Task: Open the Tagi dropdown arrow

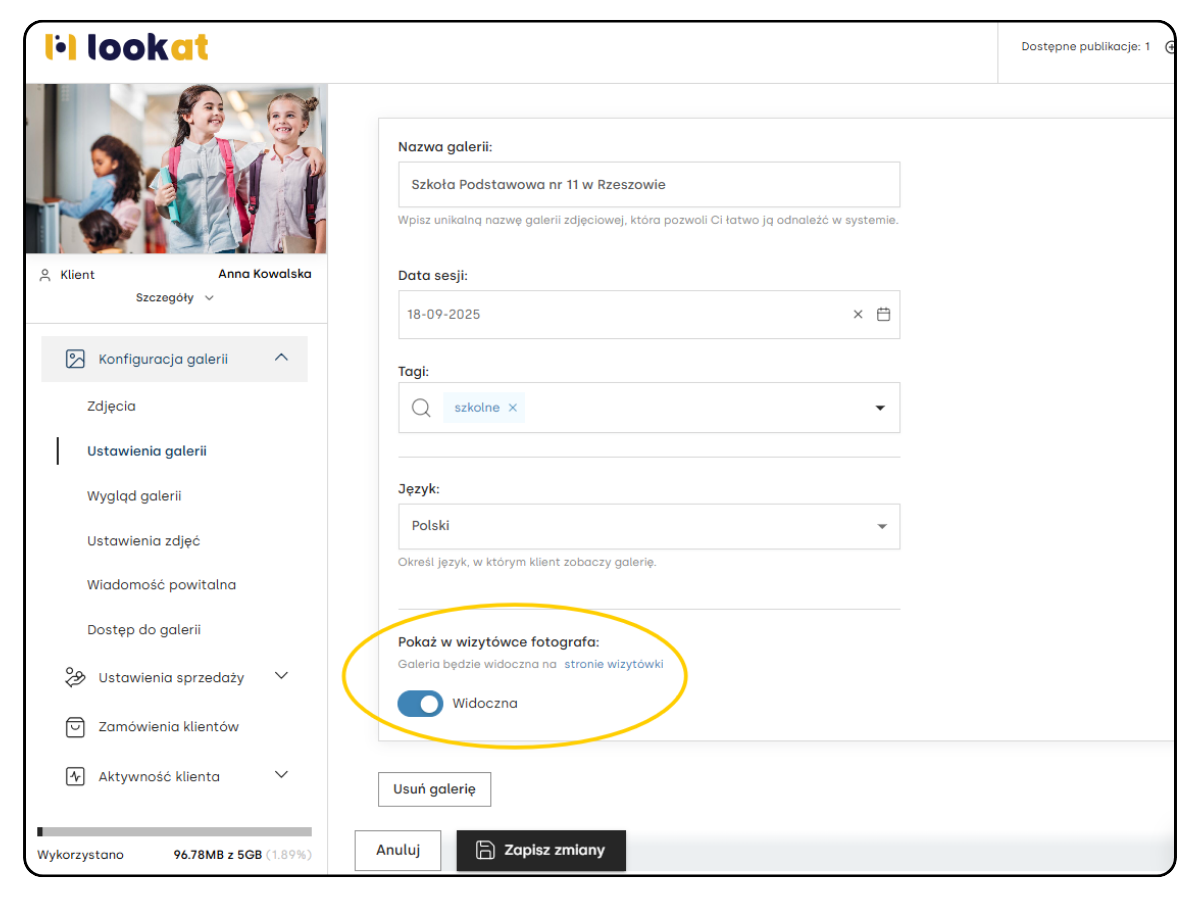Action: (880, 408)
